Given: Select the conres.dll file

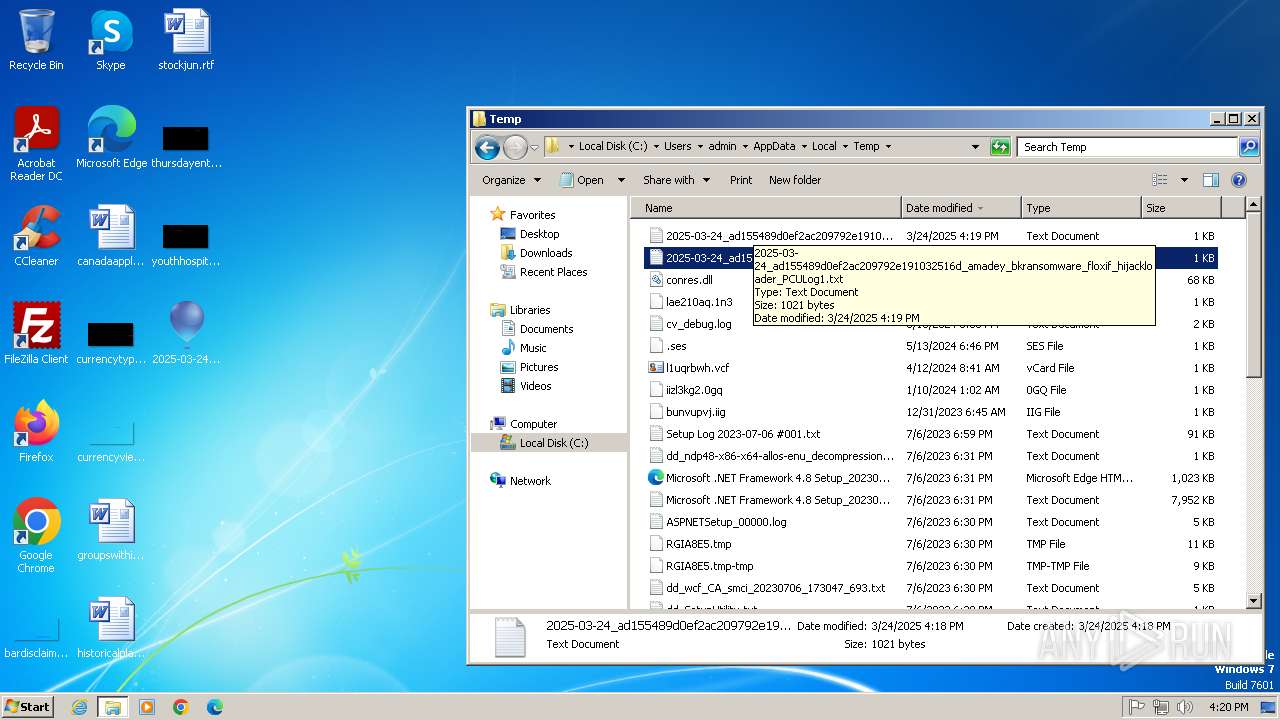Looking at the screenshot, I should (690, 280).
